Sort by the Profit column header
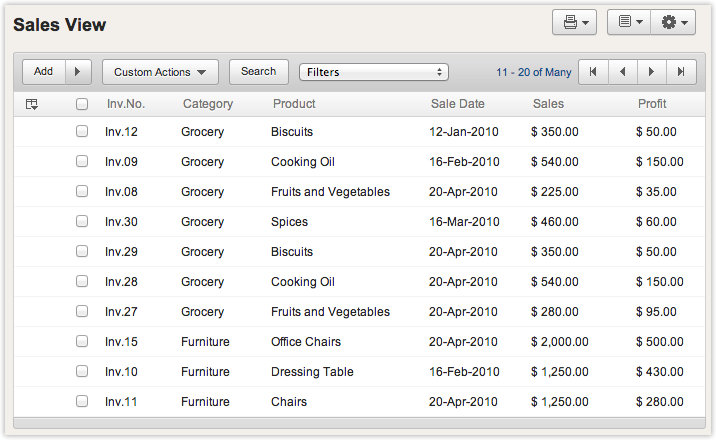The image size is (716, 440). (x=652, y=104)
